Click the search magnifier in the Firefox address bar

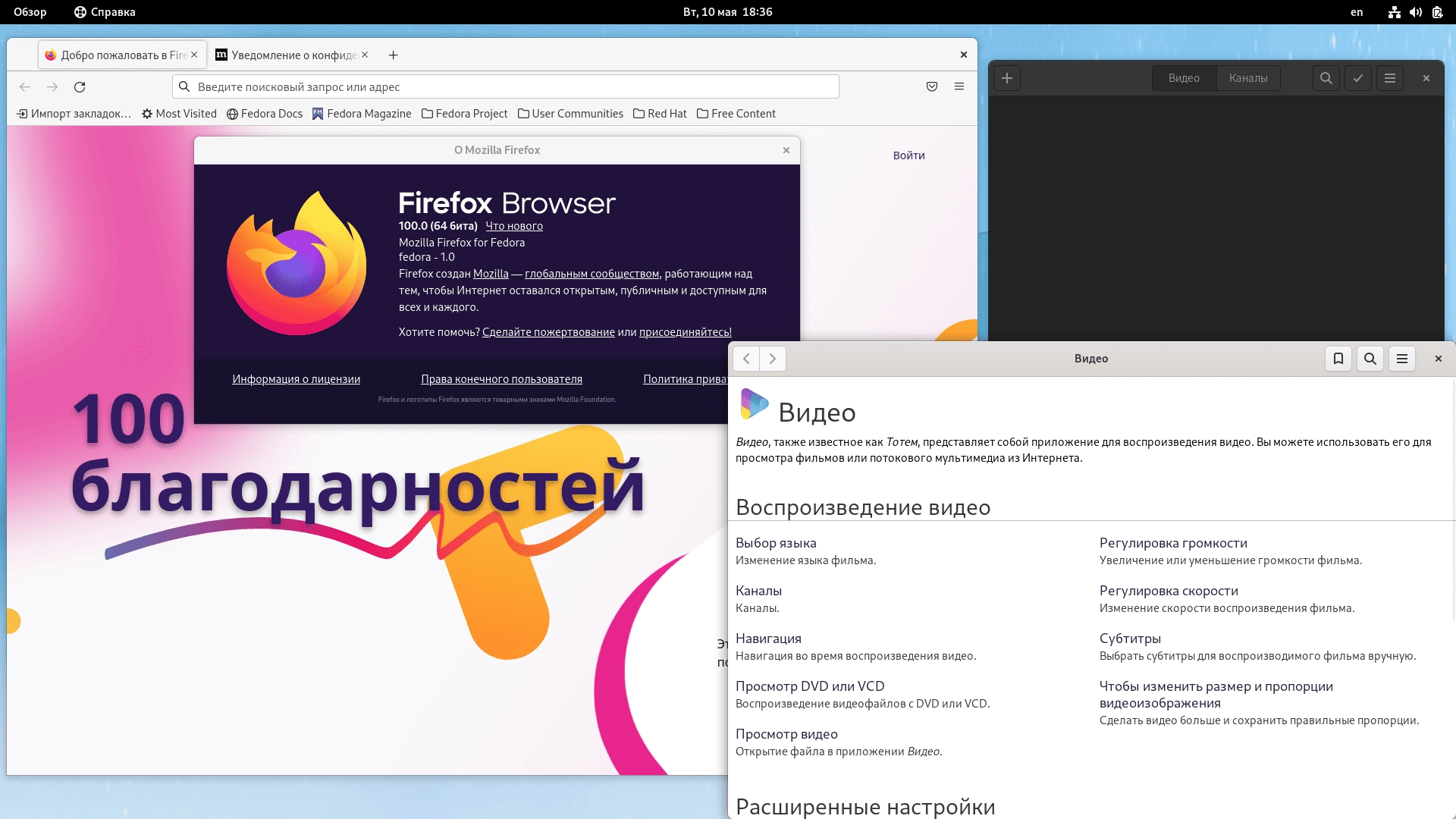point(184,86)
